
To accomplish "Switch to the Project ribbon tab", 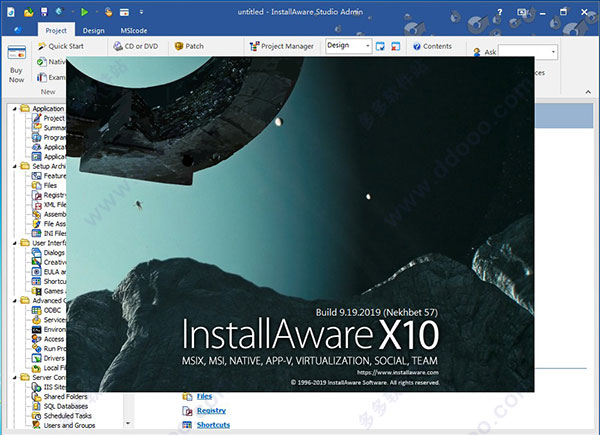I will 56,30.
